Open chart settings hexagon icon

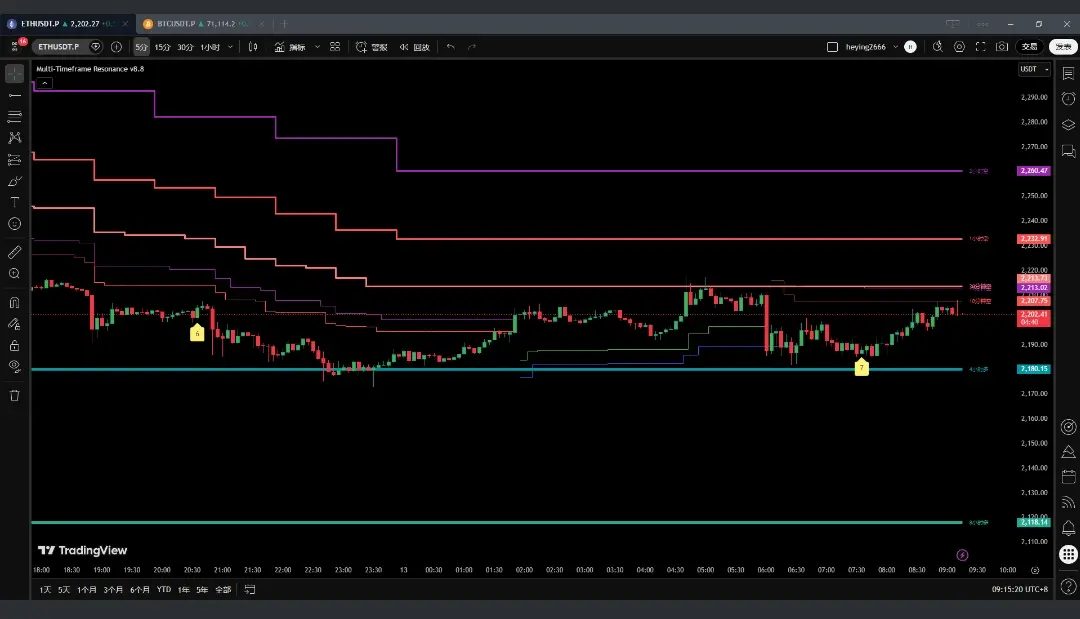click(959, 47)
